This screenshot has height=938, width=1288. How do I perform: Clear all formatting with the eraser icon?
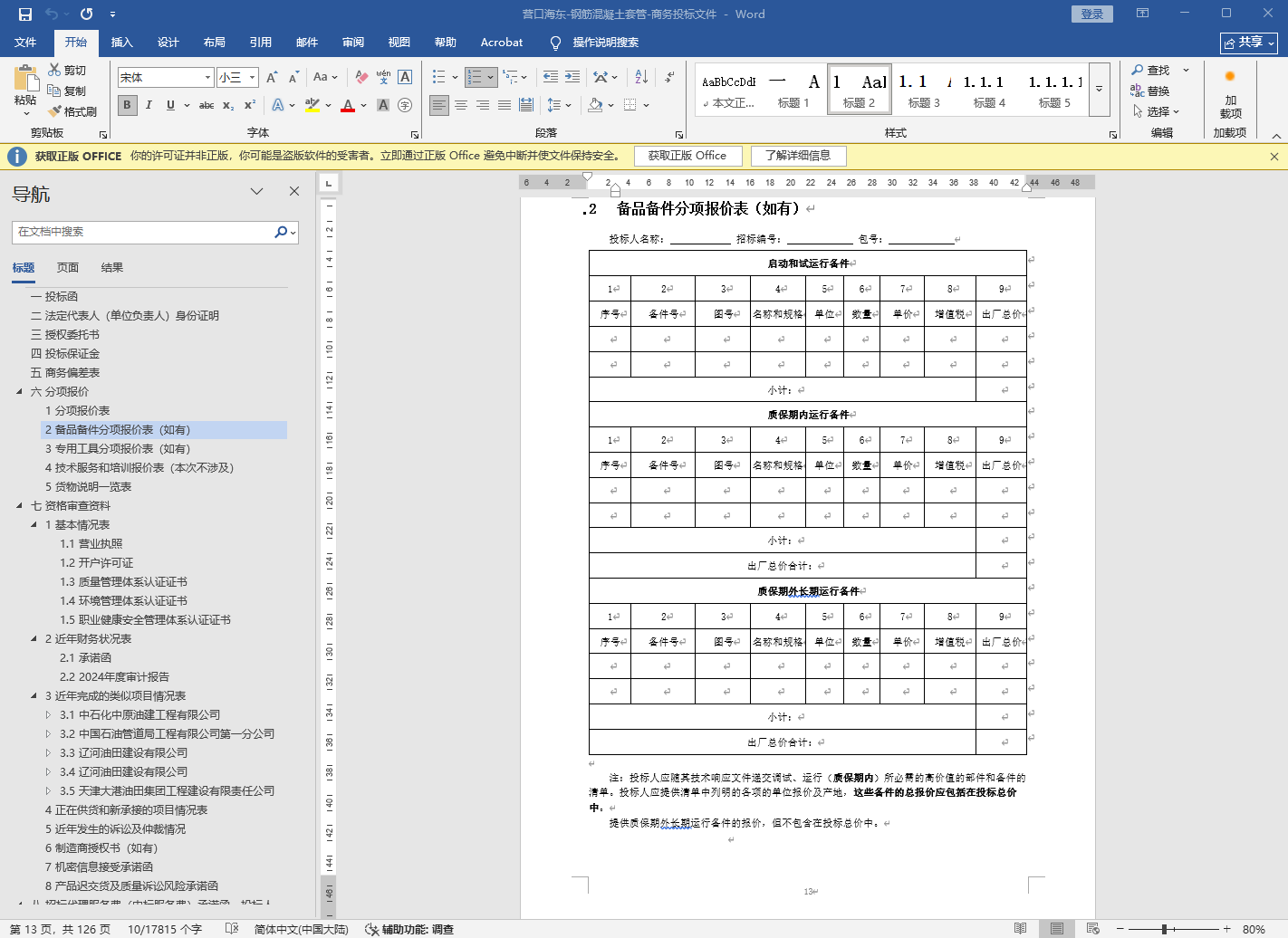361,77
